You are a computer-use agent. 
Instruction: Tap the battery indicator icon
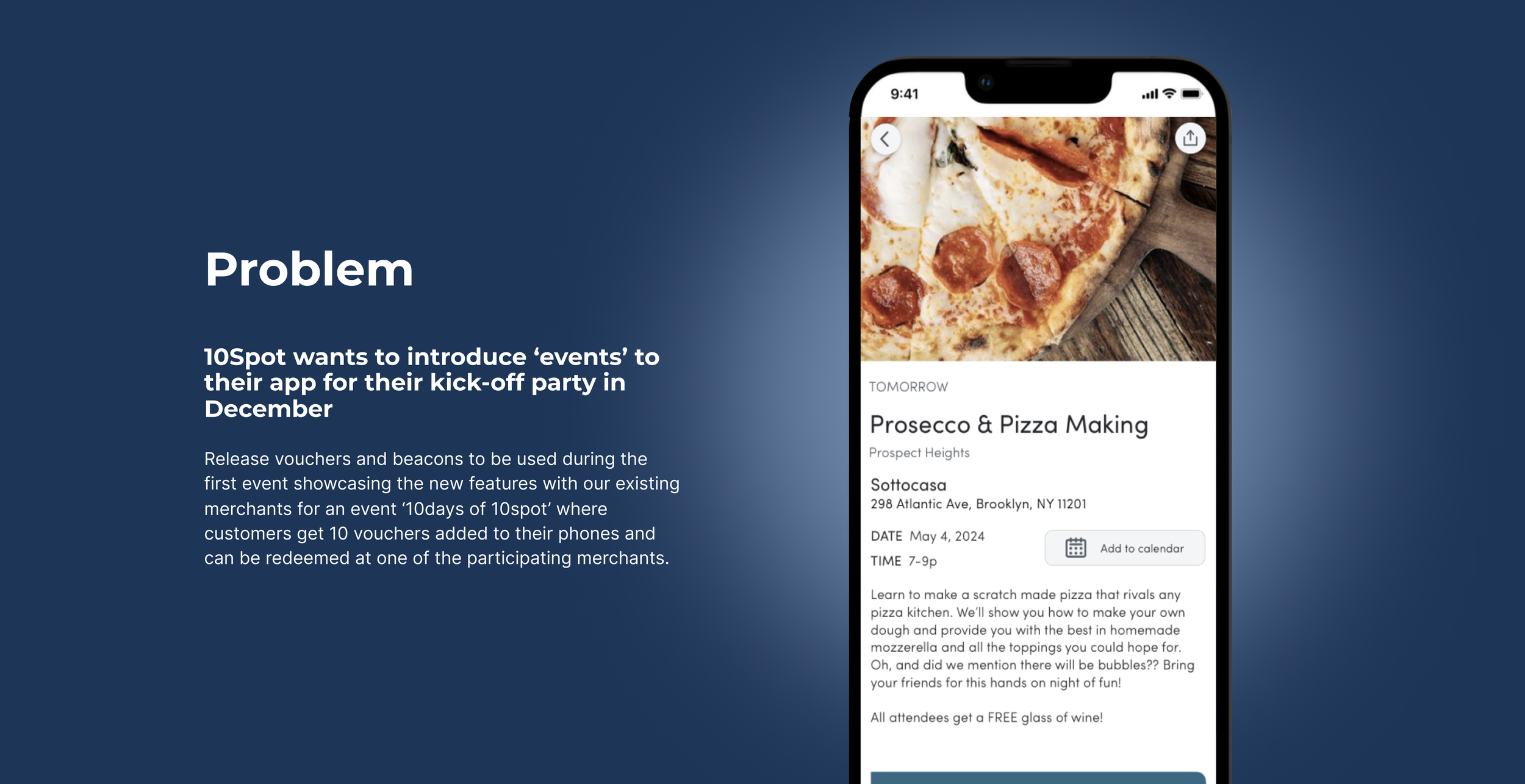pyautogui.click(x=1191, y=93)
